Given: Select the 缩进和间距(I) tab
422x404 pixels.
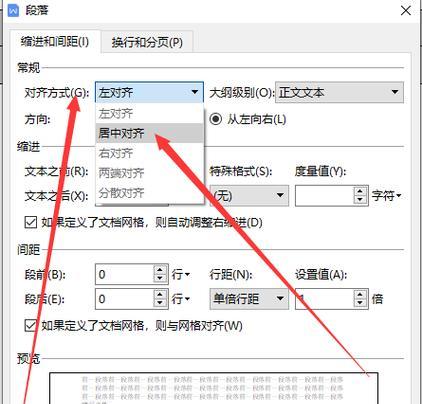Looking at the screenshot, I should coord(55,42).
